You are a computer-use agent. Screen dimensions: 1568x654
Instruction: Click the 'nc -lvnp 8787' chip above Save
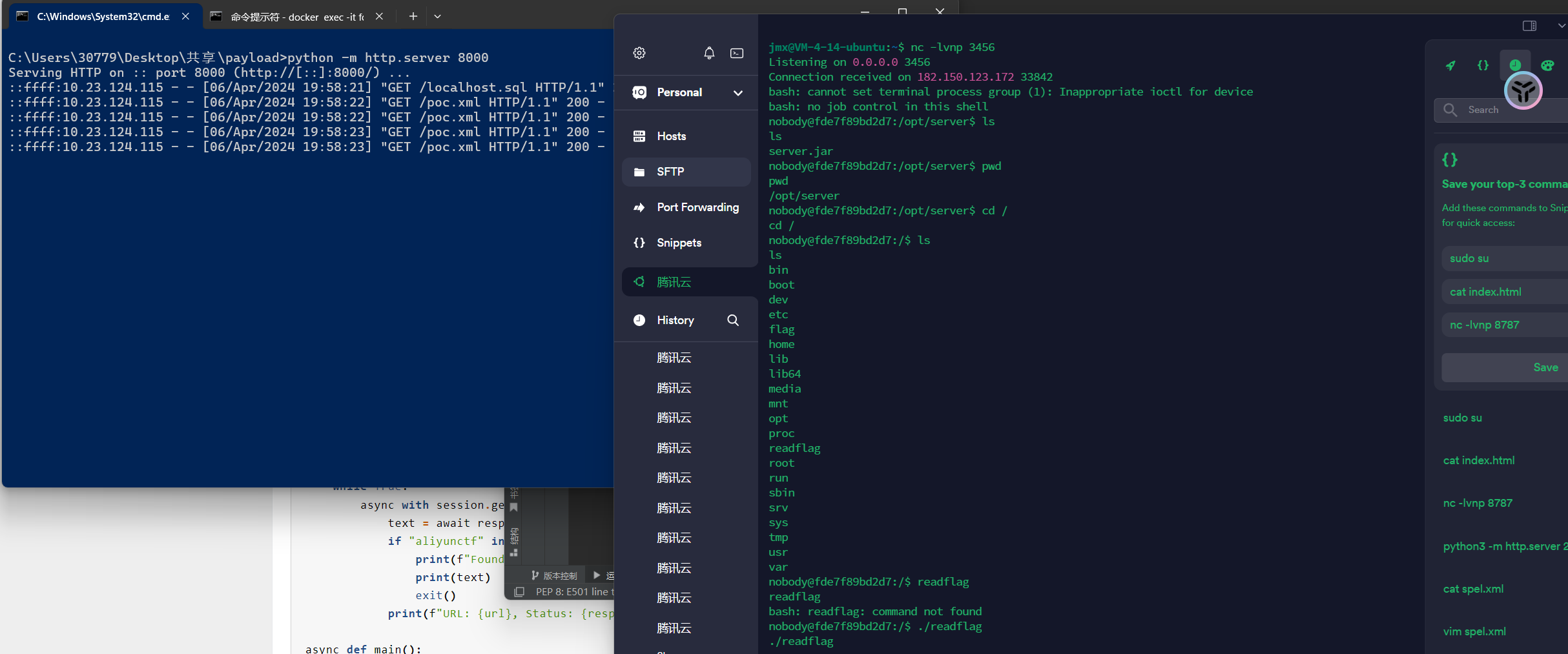(1505, 325)
